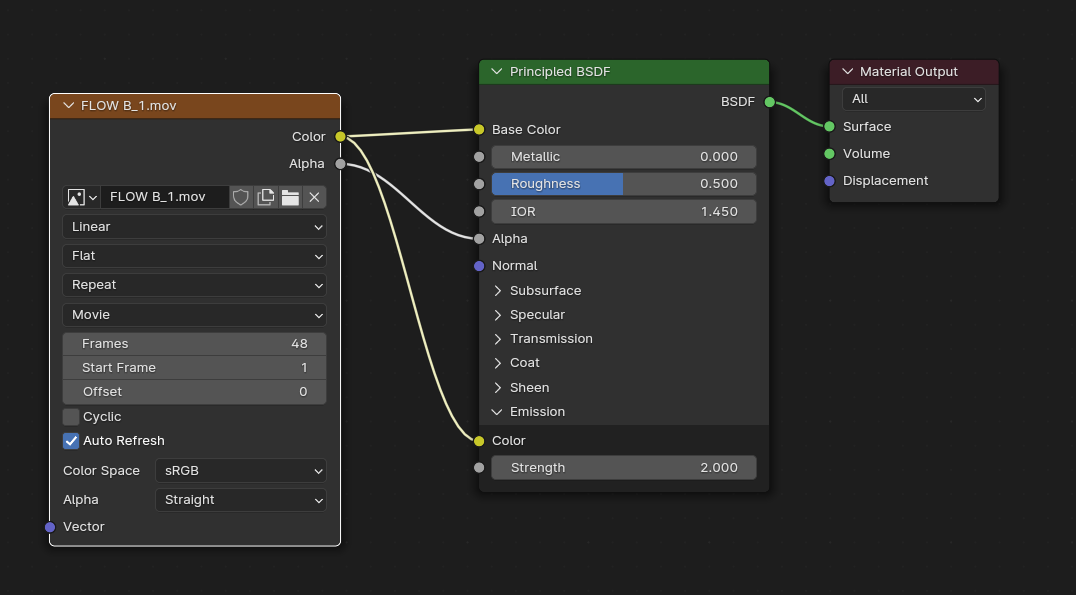Click the Emission Color input socket
This screenshot has height=595, width=1076.
pyautogui.click(x=479, y=441)
